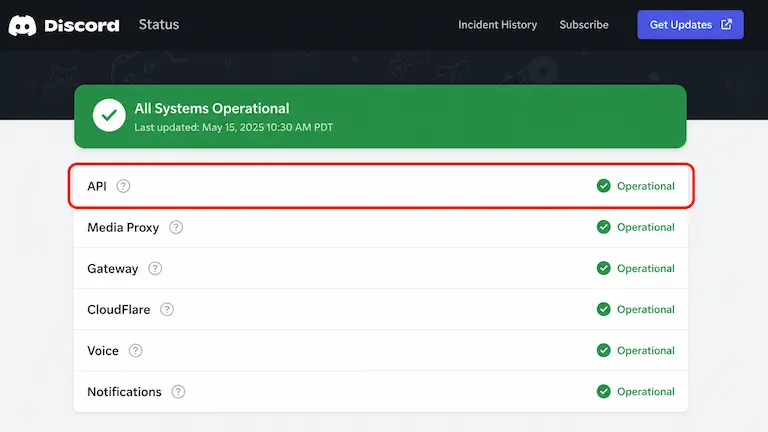Click the green check icon in the Notifications row
768x432 pixels.
[603, 392]
